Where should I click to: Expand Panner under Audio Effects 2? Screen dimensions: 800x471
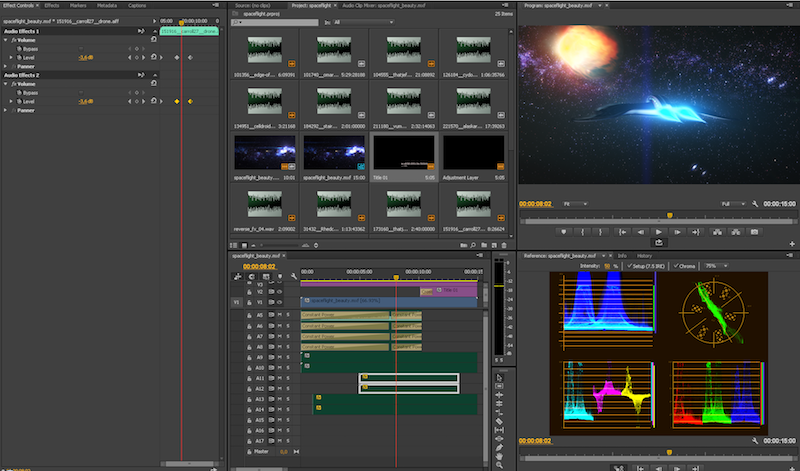click(6, 110)
